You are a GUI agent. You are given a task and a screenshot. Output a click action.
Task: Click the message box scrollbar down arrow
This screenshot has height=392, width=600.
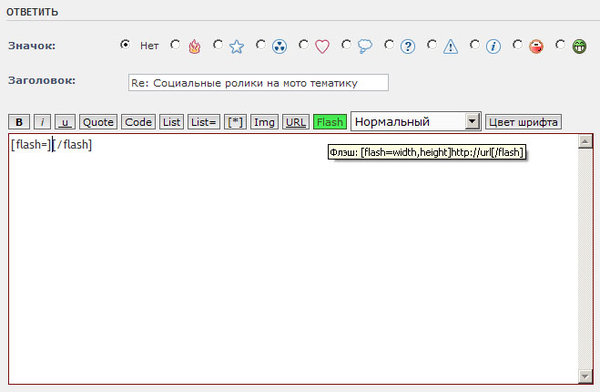(x=585, y=376)
